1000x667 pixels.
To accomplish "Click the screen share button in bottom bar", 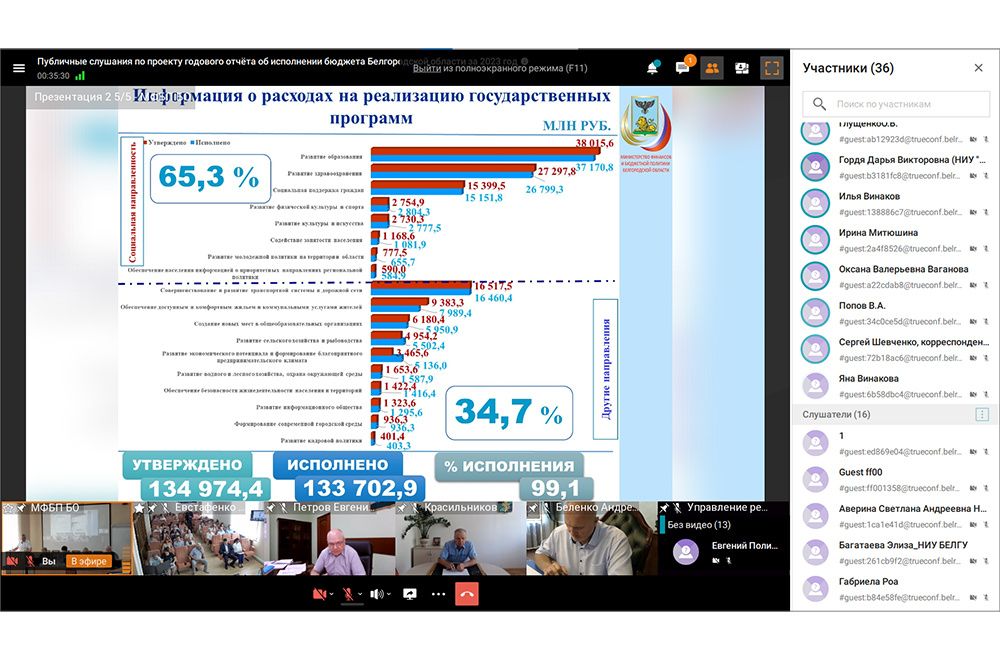I will 410,594.
